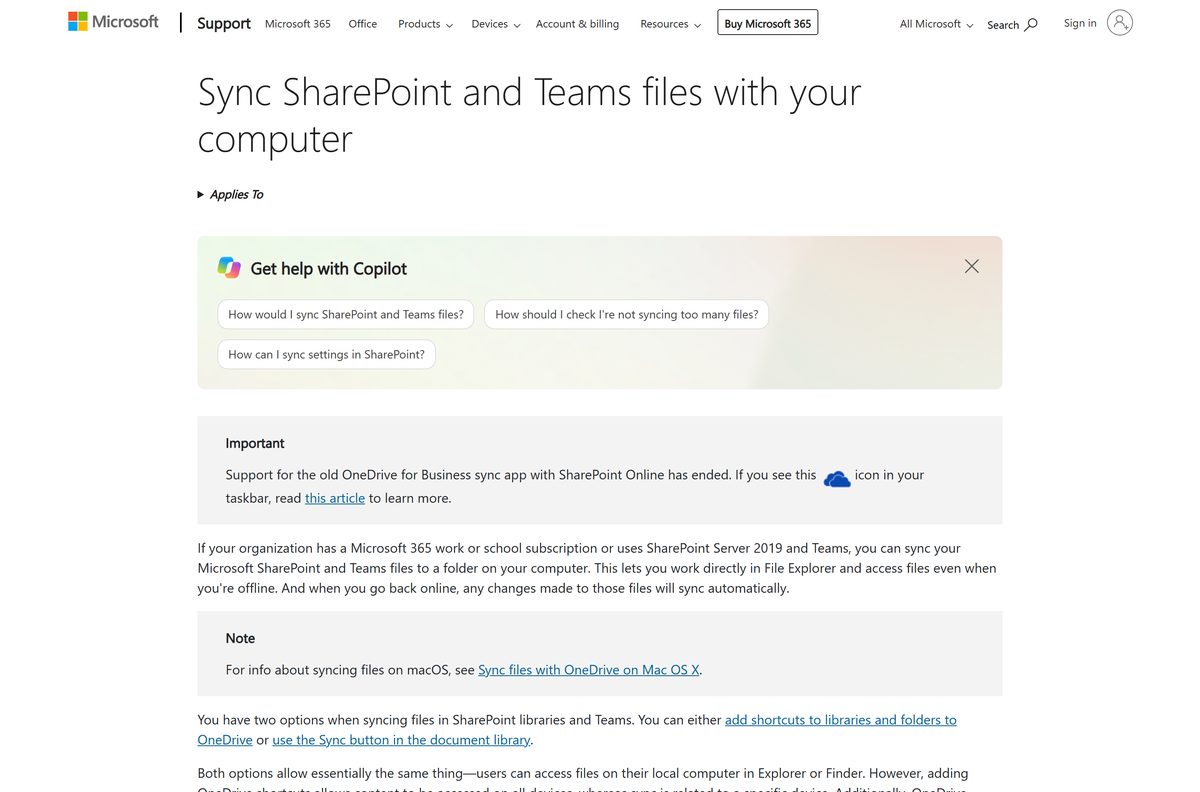Image resolution: width=1200 pixels, height=792 pixels.
Task: Click Buy Microsoft 365 button
Action: pos(768,23)
